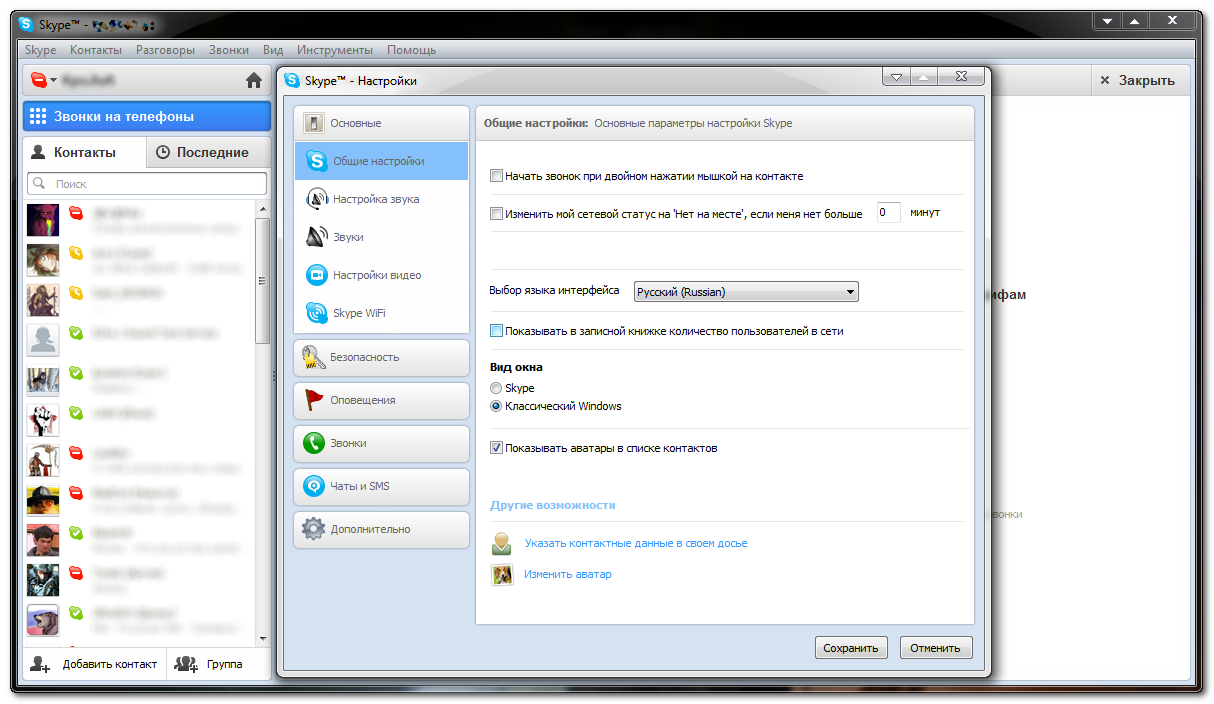1214x704 pixels.
Task: Open the Контакты menu
Action: pos(96,50)
